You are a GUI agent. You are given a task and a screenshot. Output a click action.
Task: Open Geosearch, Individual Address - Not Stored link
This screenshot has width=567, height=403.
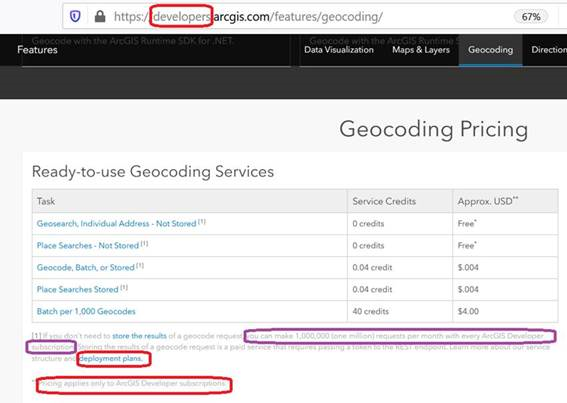[x=116, y=224]
